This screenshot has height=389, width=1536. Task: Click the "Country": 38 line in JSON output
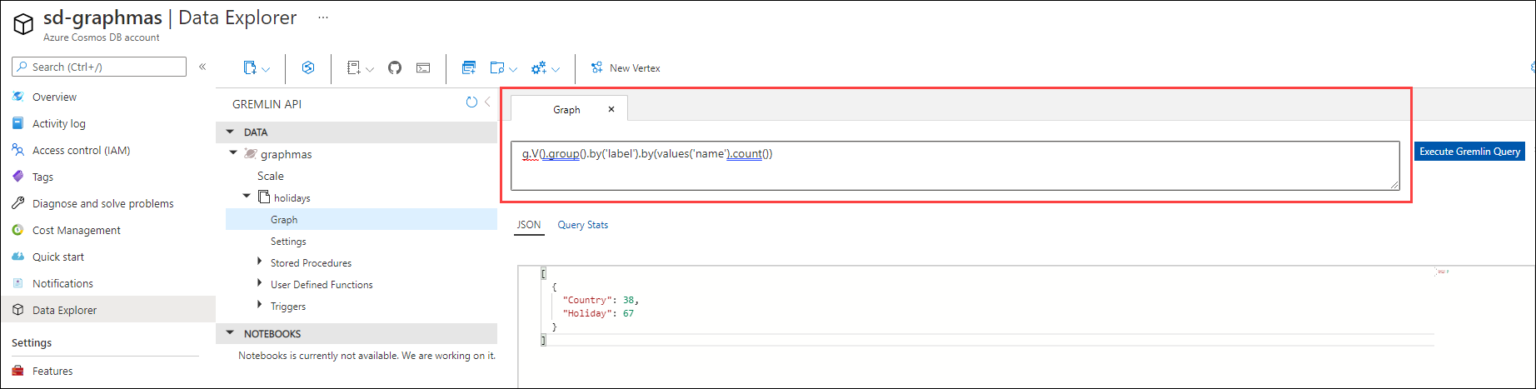click(600, 299)
